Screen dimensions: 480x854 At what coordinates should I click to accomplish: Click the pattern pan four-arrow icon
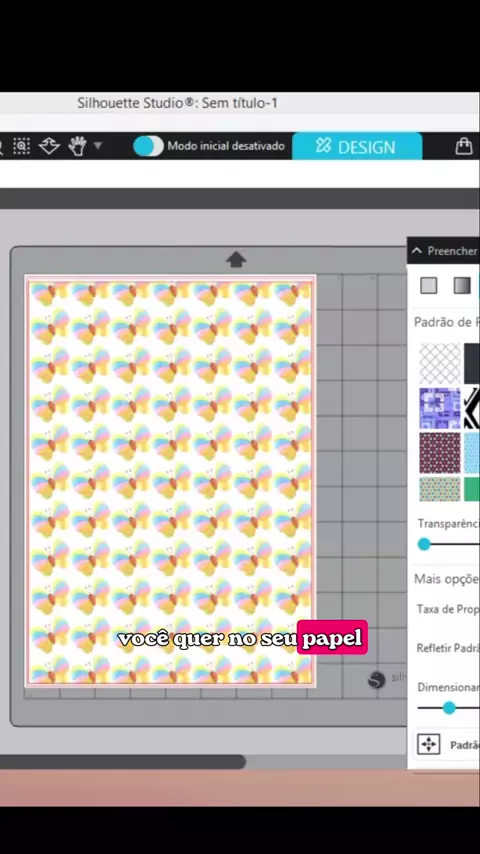point(429,744)
